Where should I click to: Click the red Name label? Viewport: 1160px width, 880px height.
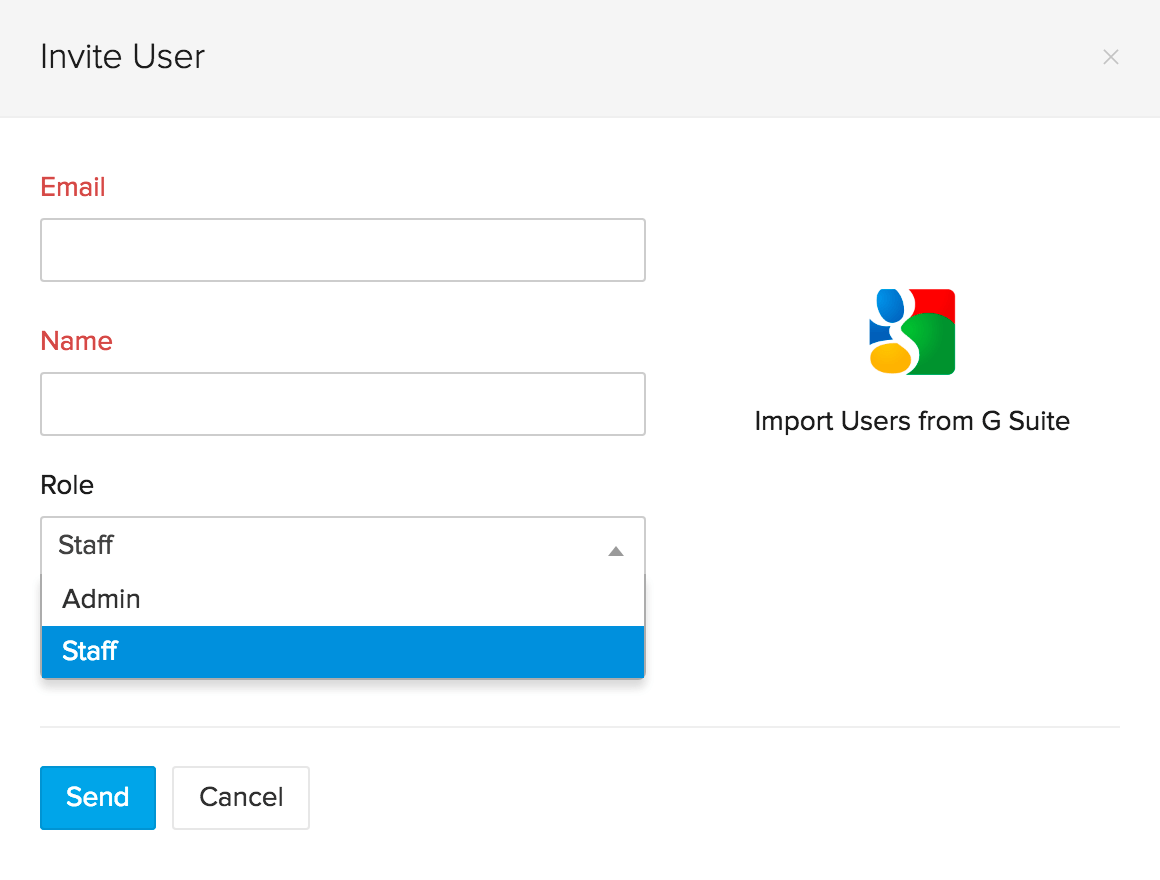[76, 341]
